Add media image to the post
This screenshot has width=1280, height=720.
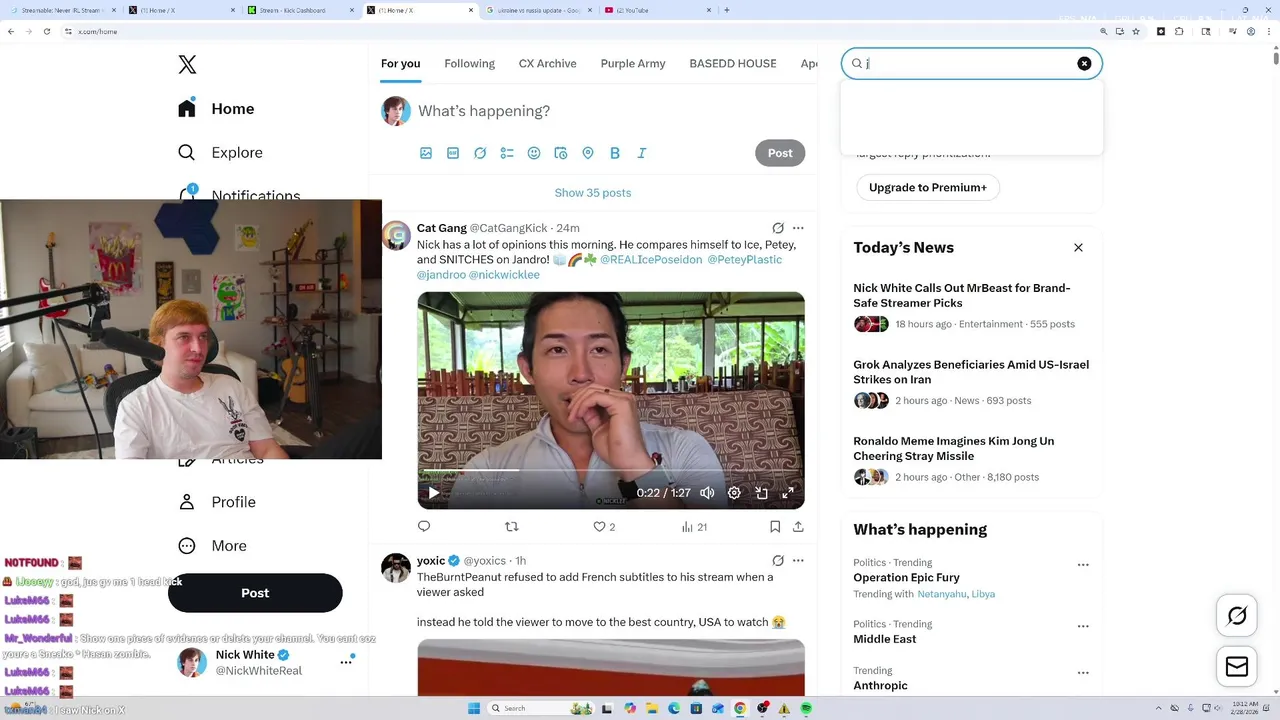pos(426,153)
